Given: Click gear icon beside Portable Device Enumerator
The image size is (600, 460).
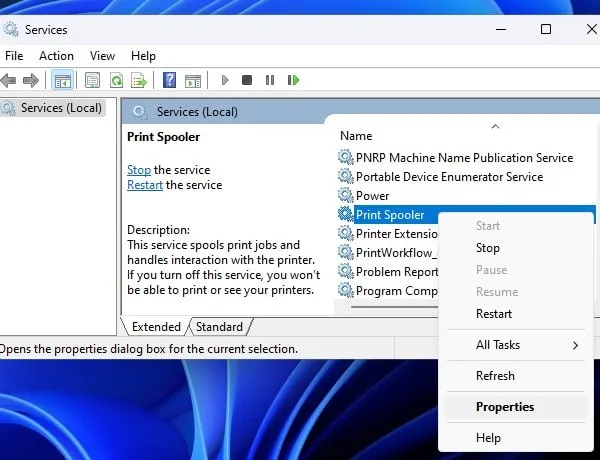Looking at the screenshot, I should pos(346,176).
